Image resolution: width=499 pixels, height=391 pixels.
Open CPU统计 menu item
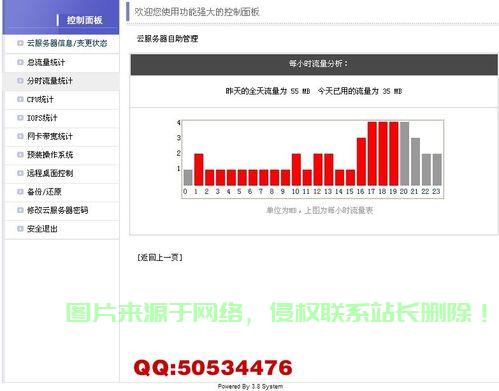coord(40,99)
